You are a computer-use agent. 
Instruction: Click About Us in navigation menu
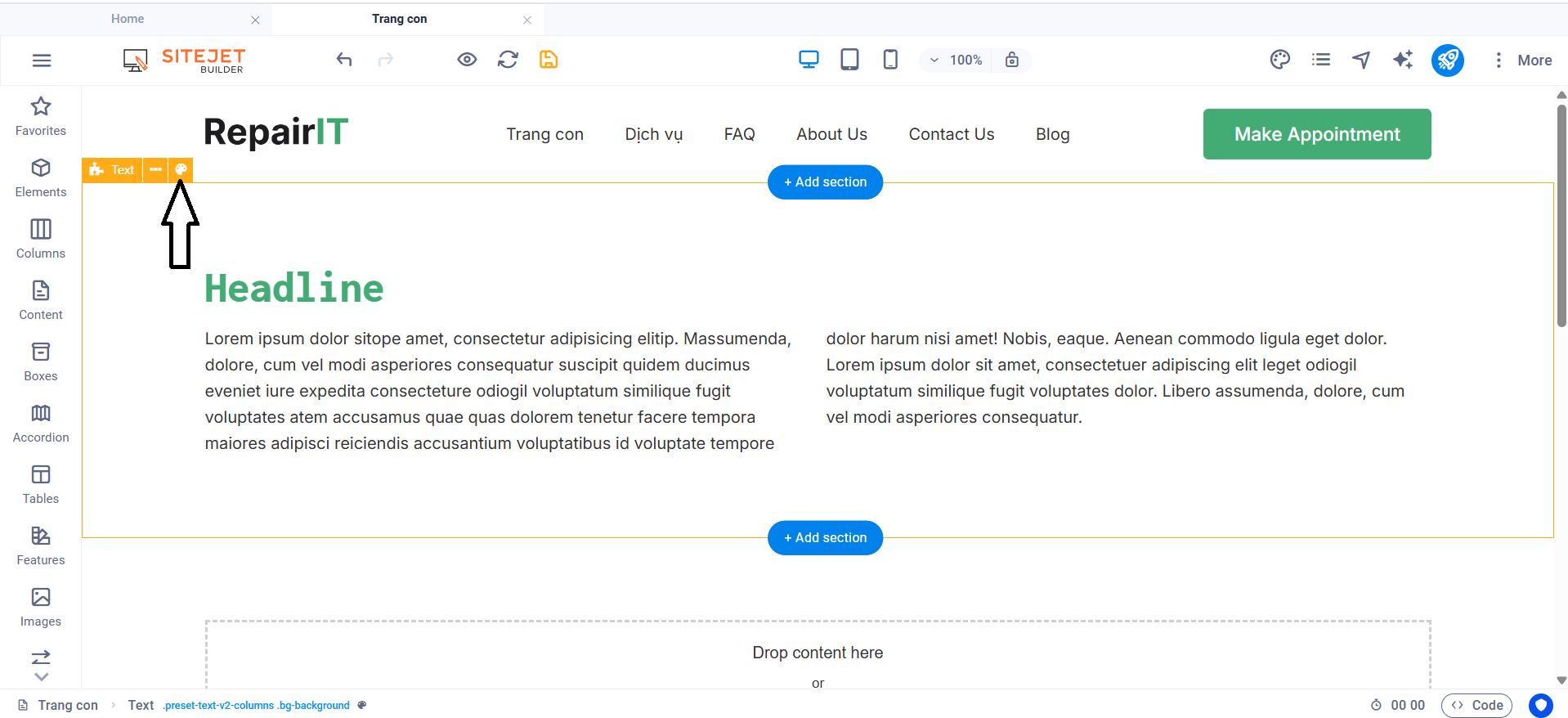[x=831, y=134]
